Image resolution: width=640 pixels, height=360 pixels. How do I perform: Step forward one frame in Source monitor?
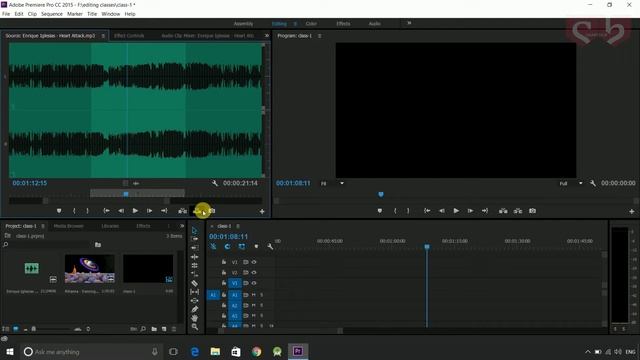149,211
